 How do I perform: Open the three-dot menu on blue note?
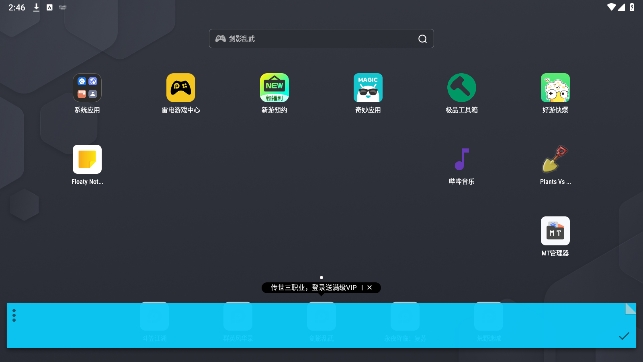point(14,315)
